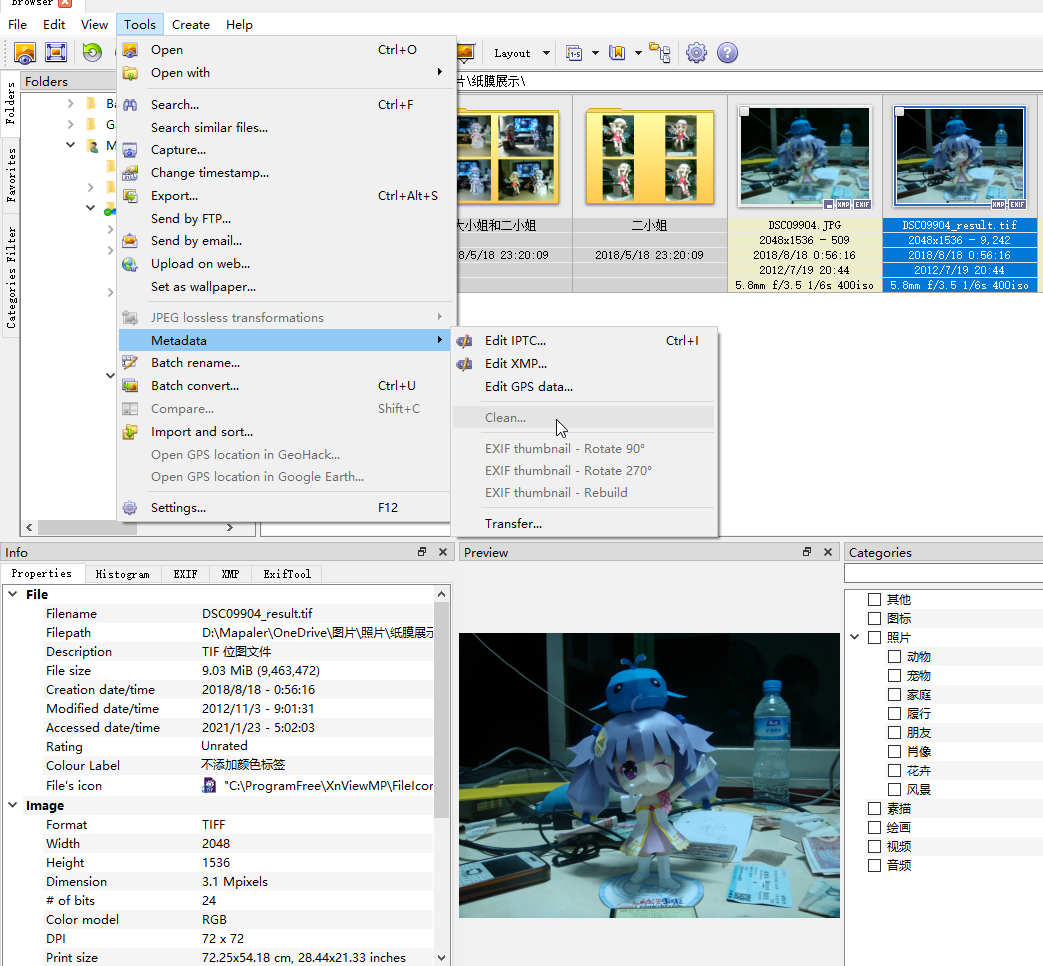The width and height of the screenshot is (1043, 966).
Task: Click the folder tree toolbar icon
Action: coord(660,53)
